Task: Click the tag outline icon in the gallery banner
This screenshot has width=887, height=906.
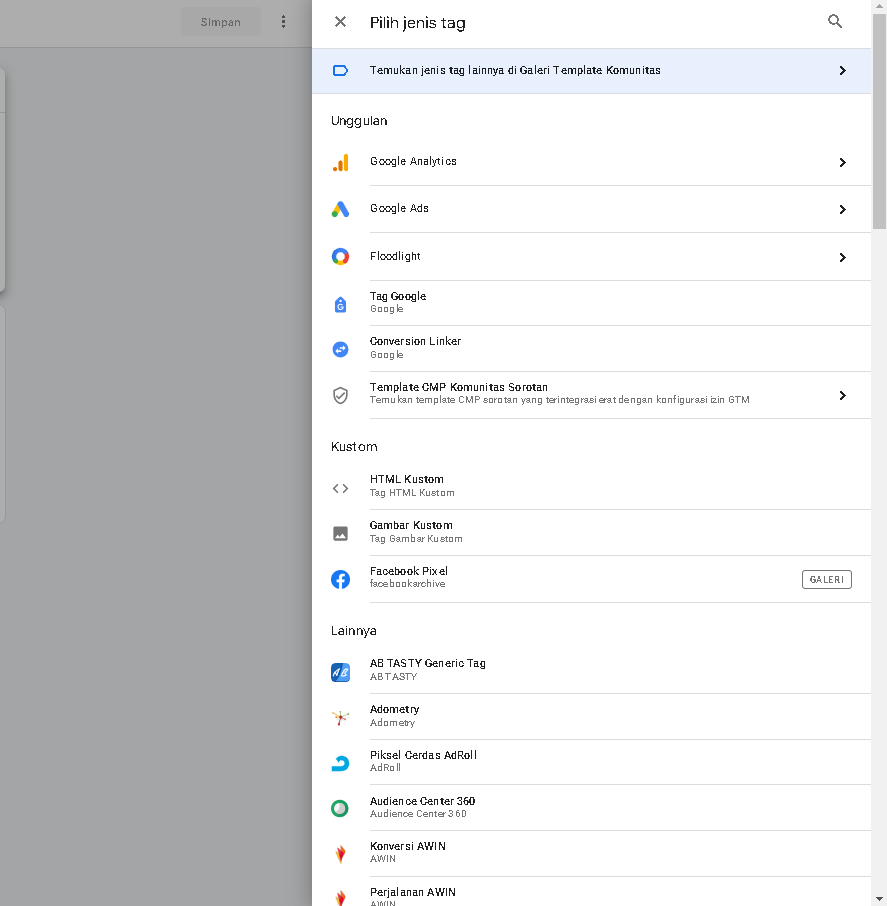Action: coord(340,70)
